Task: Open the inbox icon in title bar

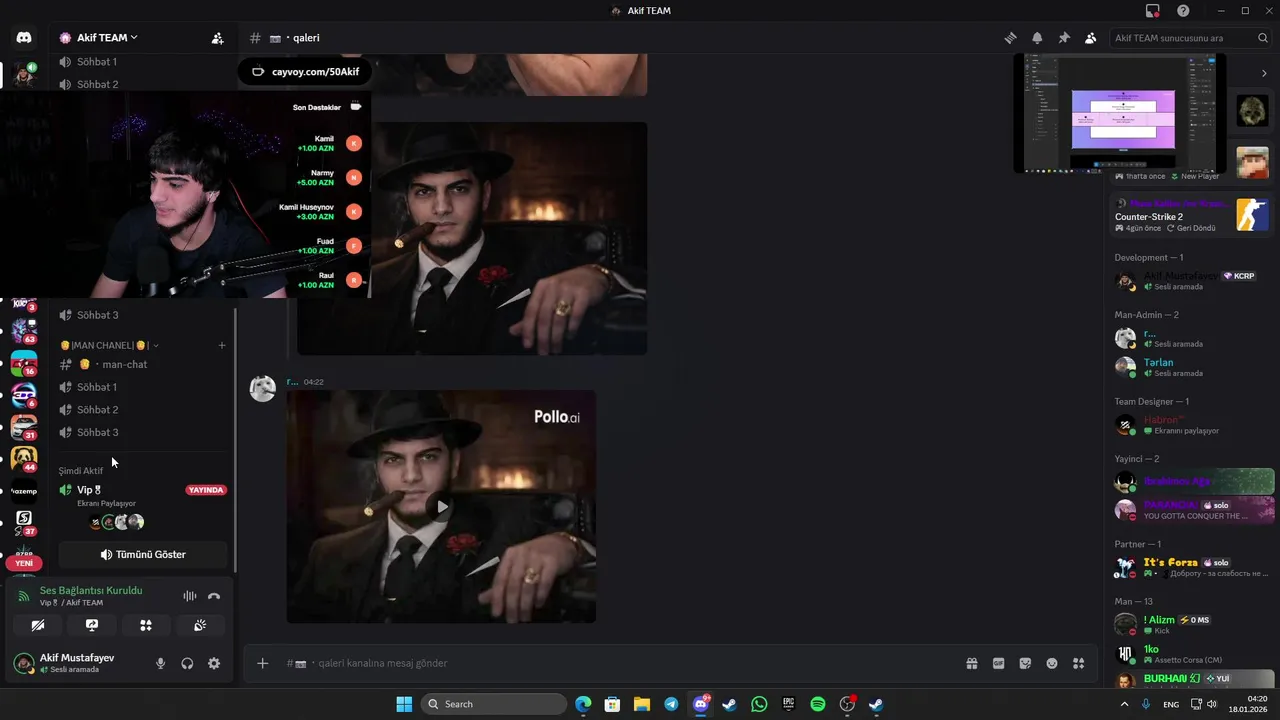Action: click(x=1153, y=11)
